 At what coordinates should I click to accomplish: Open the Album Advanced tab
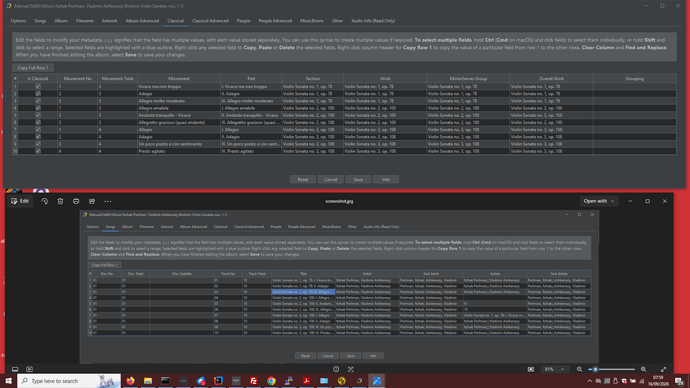(142, 21)
